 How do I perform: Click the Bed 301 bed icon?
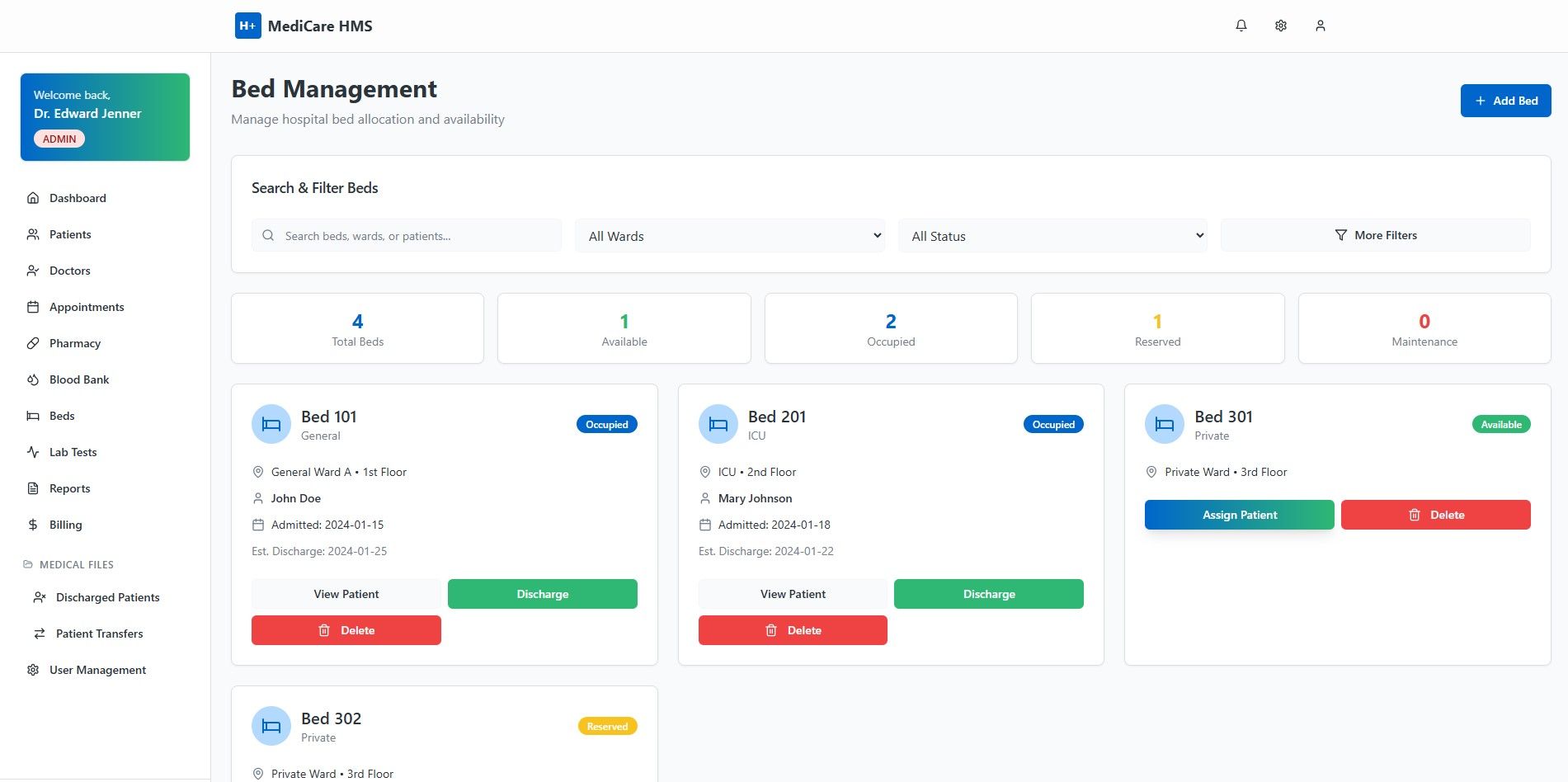1165,424
